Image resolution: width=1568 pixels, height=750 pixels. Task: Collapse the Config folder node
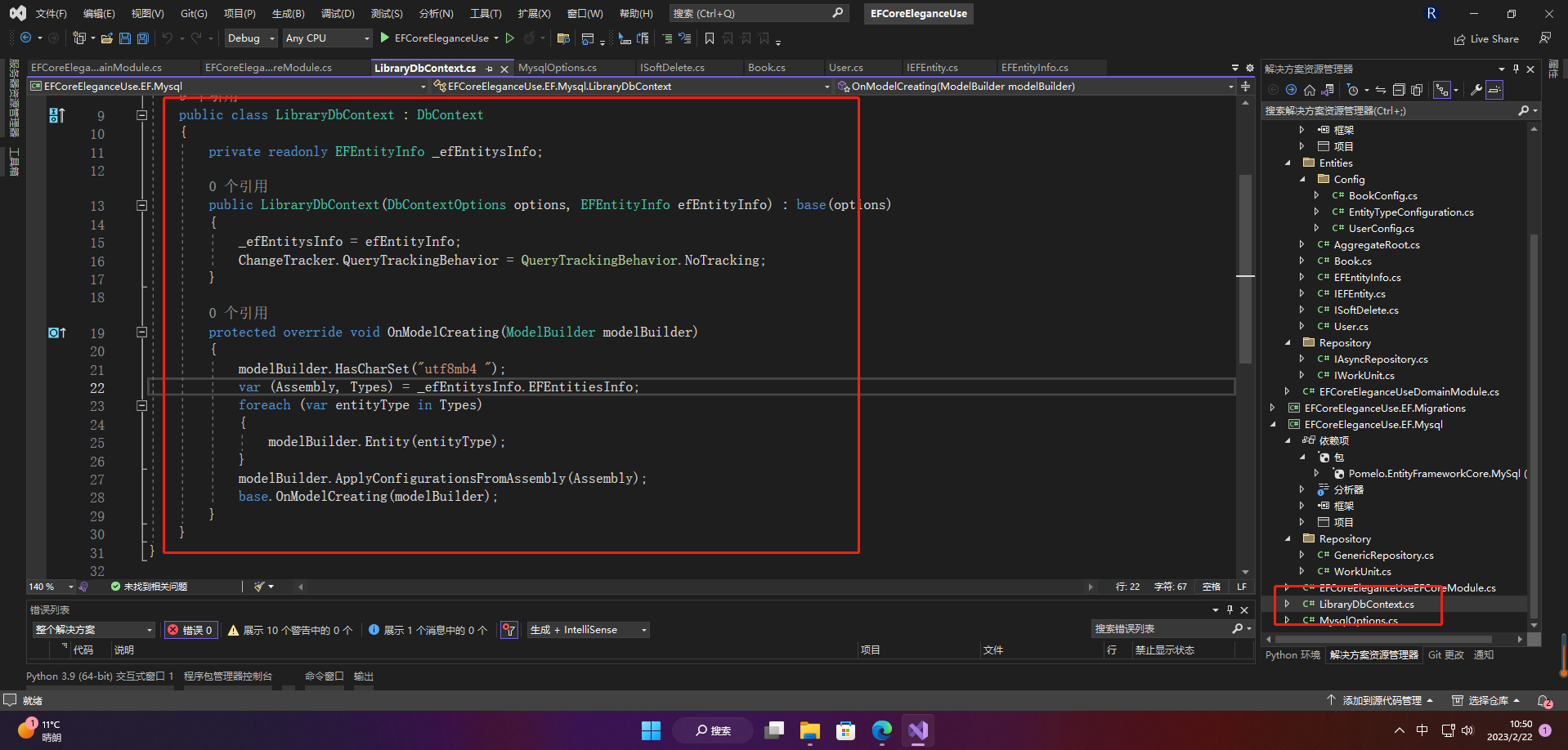click(1302, 179)
